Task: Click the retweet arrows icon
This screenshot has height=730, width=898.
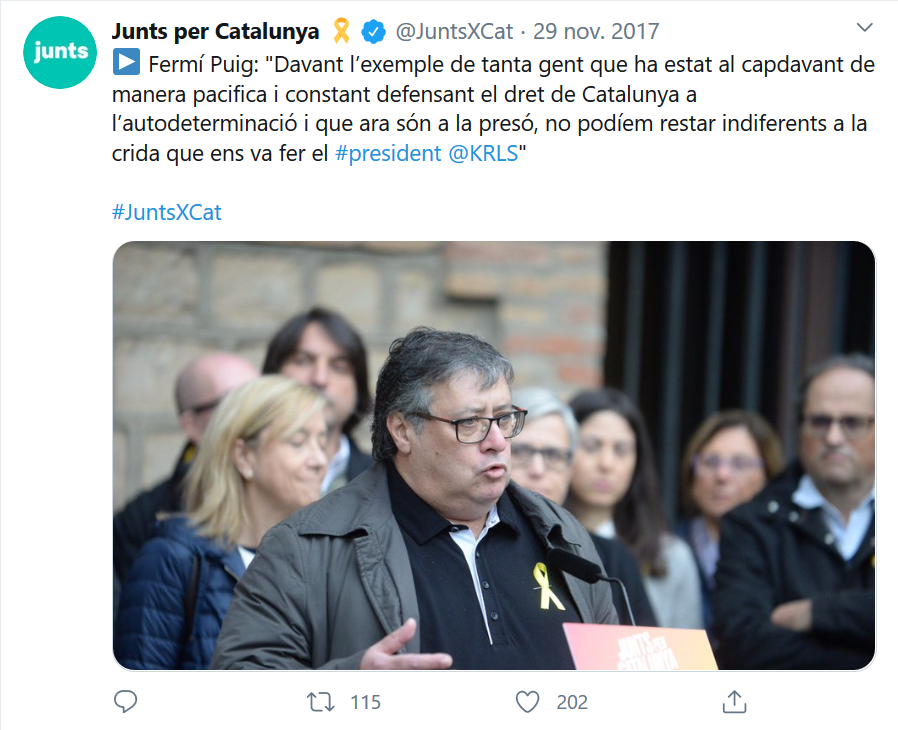Action: pos(320,702)
